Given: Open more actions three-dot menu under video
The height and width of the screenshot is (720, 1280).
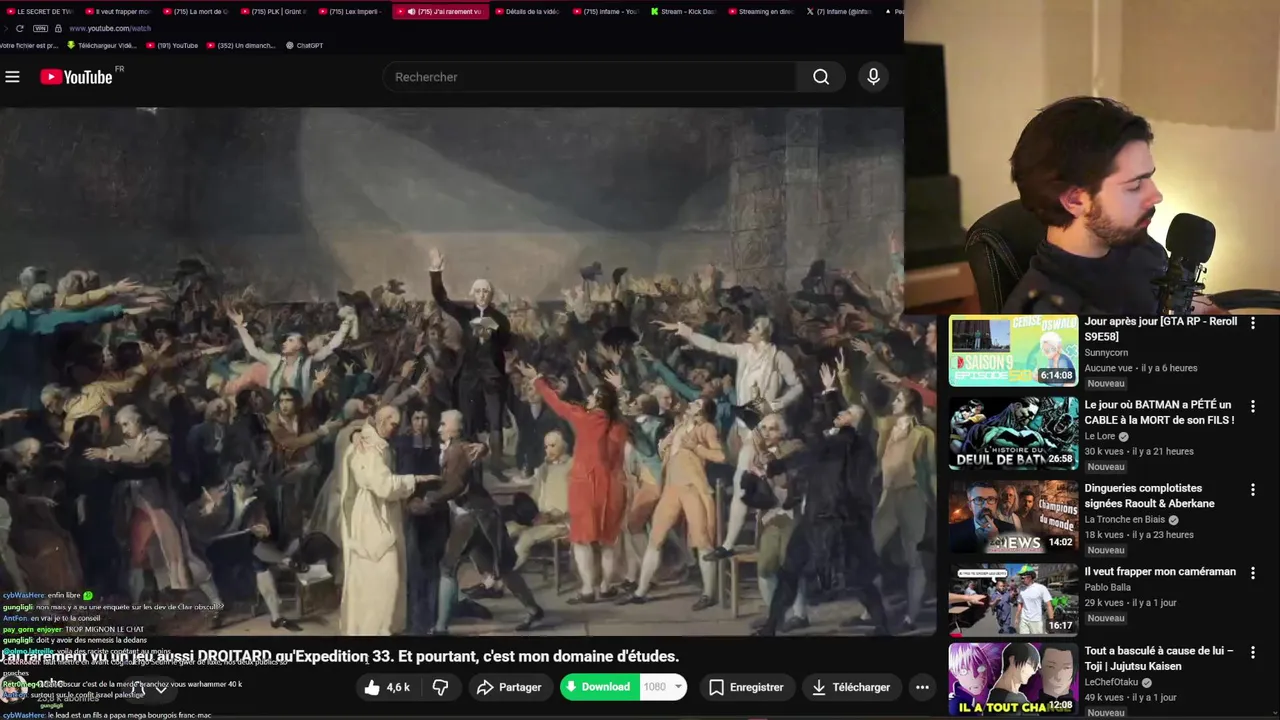Looking at the screenshot, I should [922, 687].
